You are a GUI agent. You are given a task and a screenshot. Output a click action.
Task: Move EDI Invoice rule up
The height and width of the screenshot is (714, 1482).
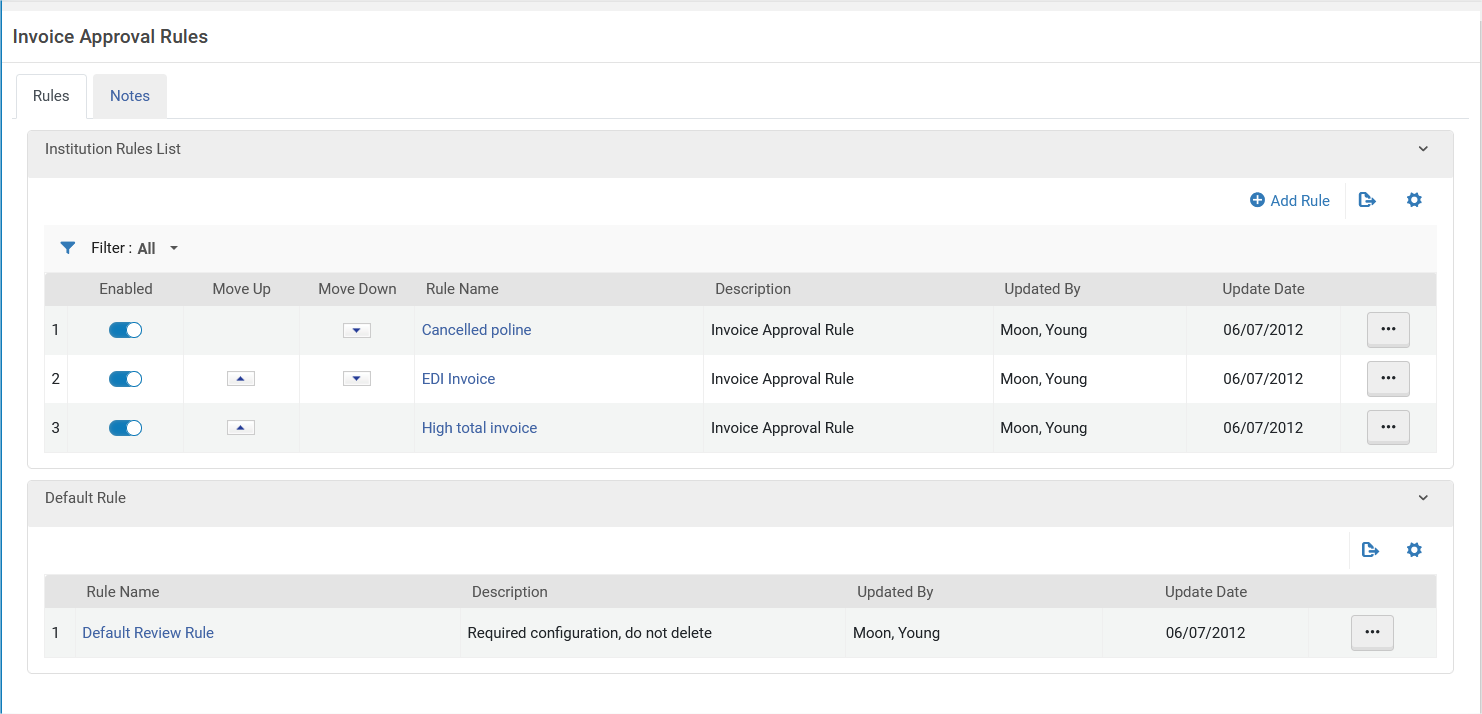[x=241, y=379]
